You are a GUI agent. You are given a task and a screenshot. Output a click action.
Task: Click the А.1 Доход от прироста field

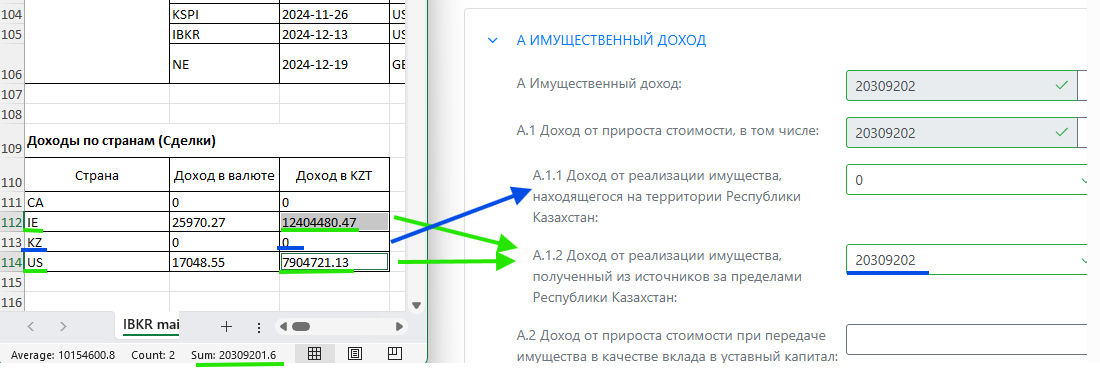tap(962, 132)
